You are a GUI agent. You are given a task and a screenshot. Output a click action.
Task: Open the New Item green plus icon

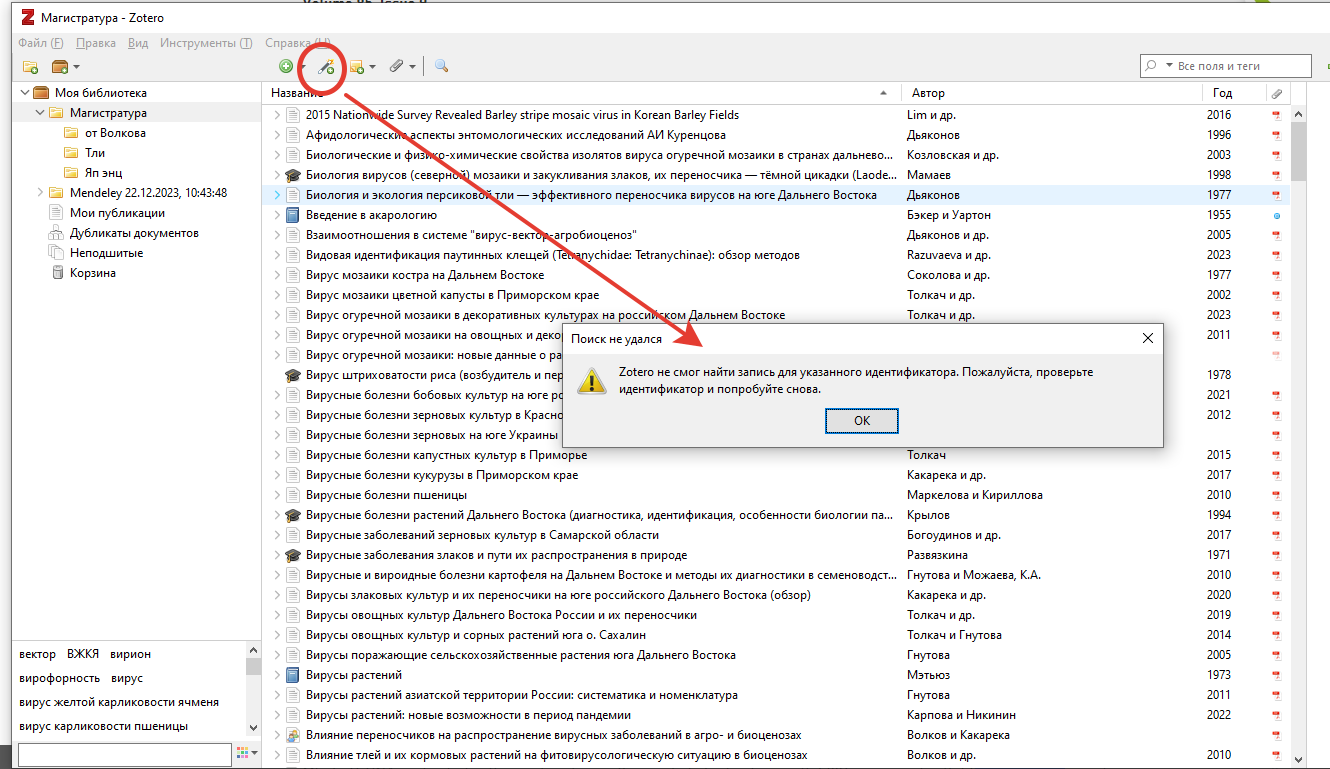(x=287, y=65)
